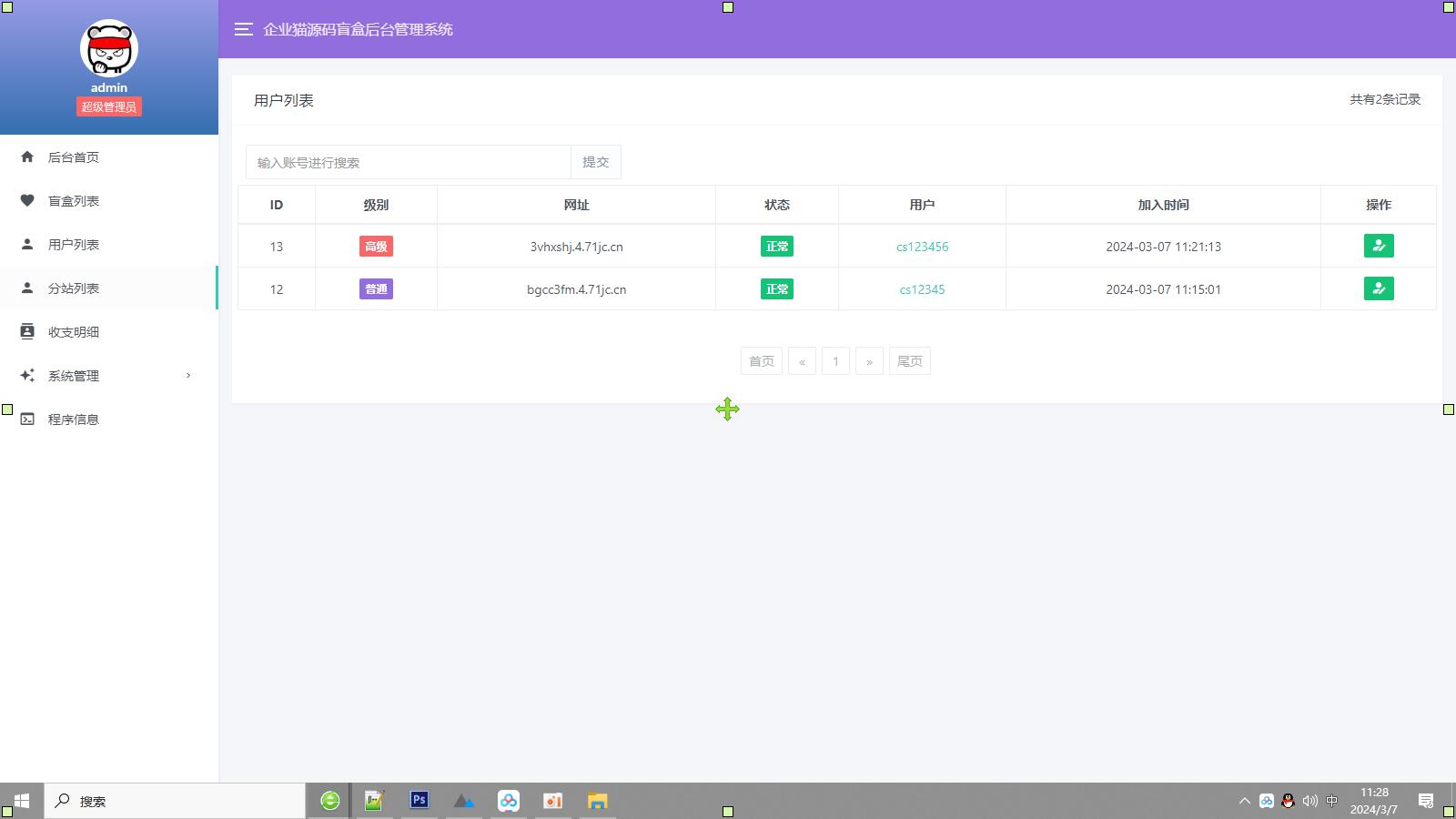Click the 提交 search button
The height and width of the screenshot is (819, 1456).
(x=595, y=162)
